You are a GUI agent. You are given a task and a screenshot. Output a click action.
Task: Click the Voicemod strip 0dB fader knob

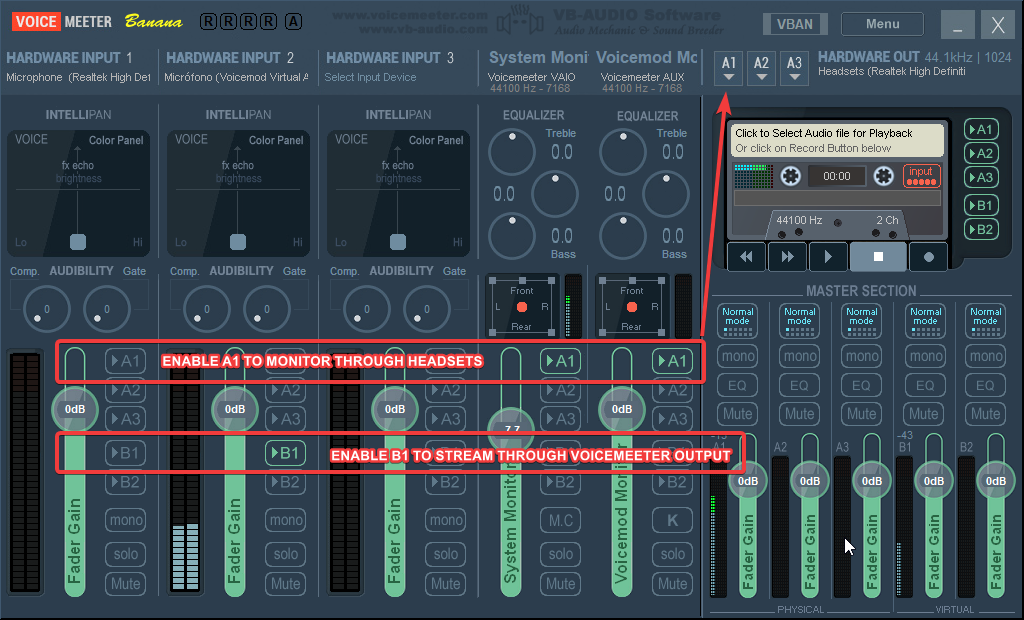pos(622,409)
